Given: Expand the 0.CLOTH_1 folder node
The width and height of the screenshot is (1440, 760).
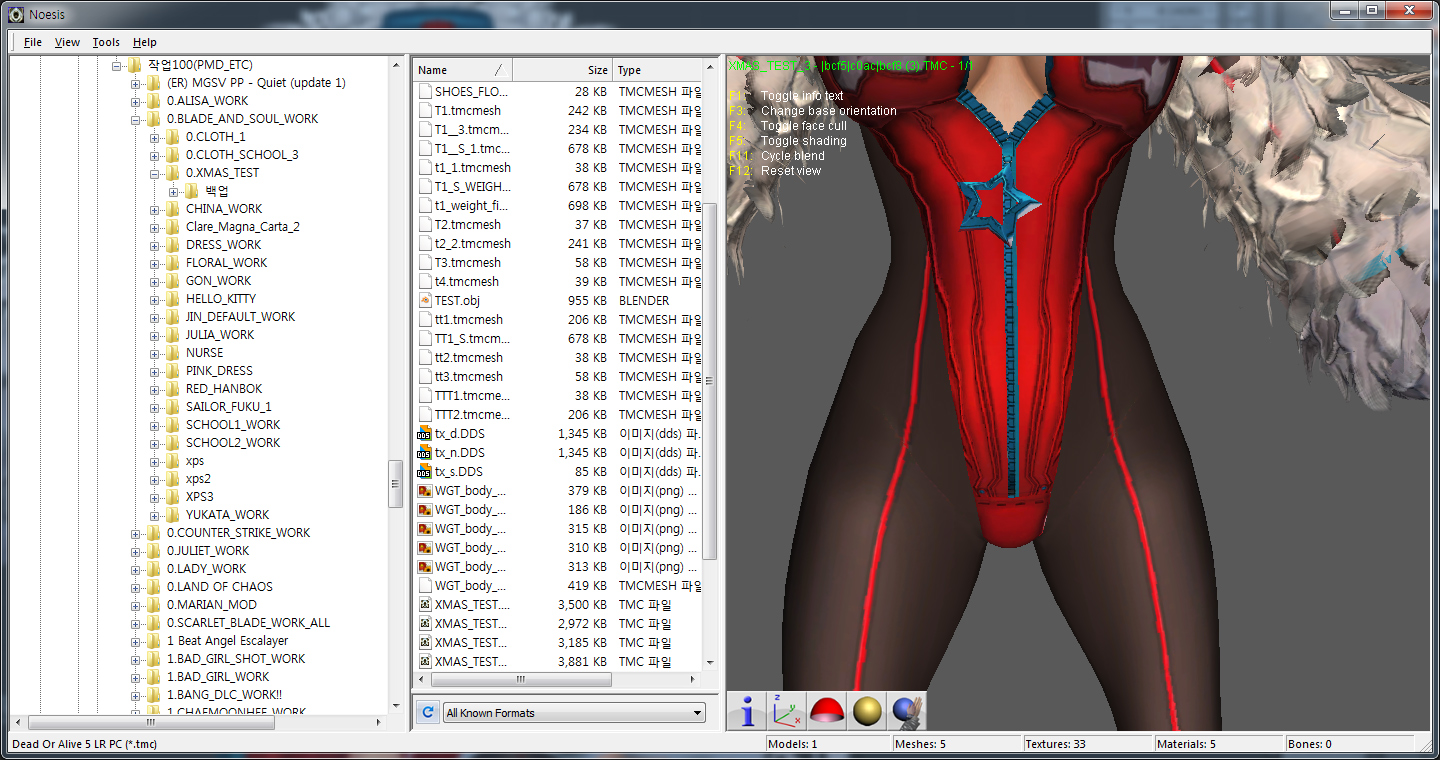Looking at the screenshot, I should click(x=155, y=137).
